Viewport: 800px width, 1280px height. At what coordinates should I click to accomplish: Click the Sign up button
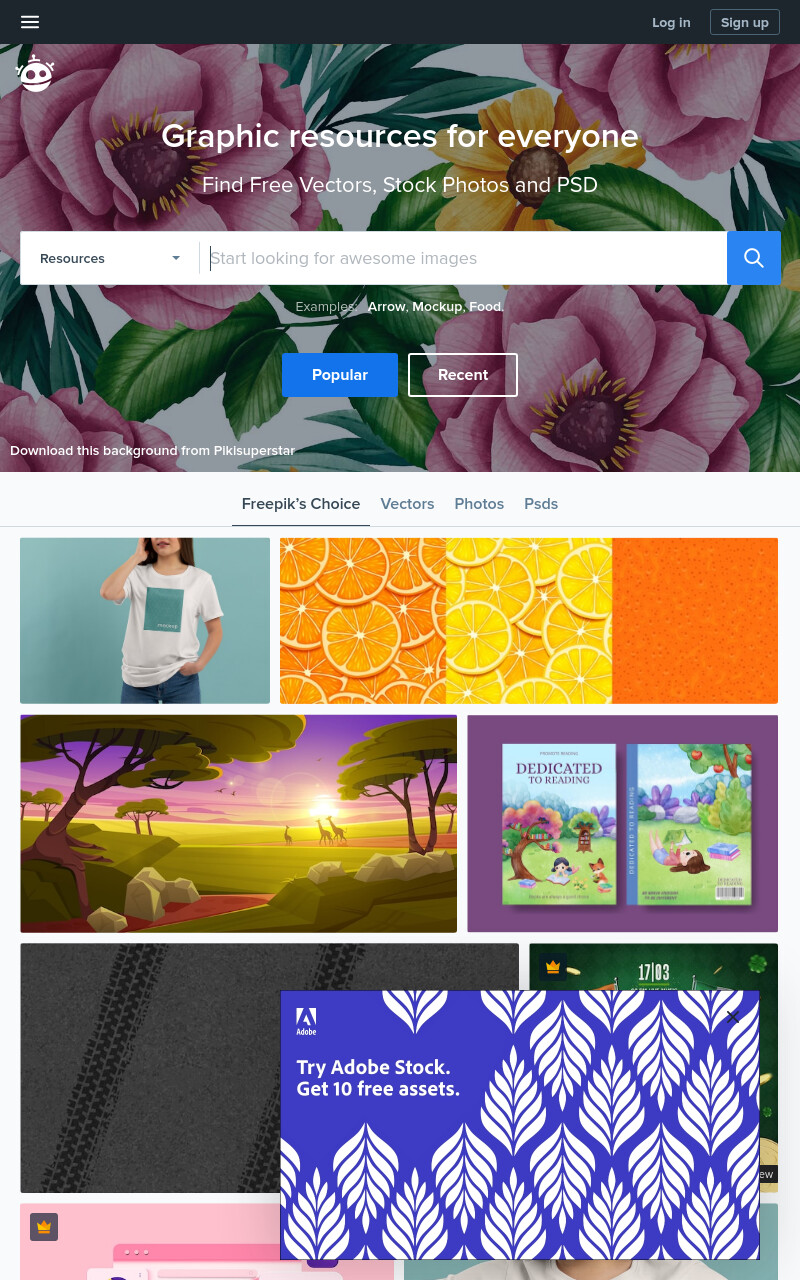(745, 22)
